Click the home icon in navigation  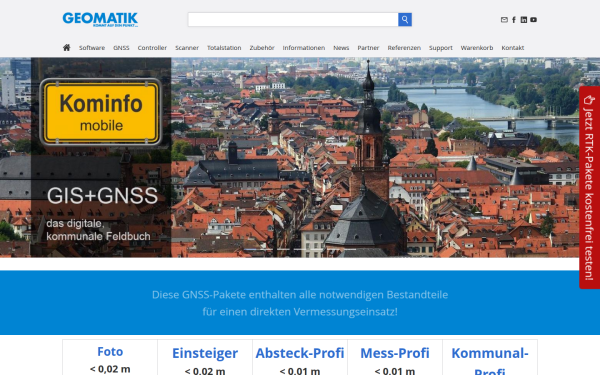pos(67,47)
